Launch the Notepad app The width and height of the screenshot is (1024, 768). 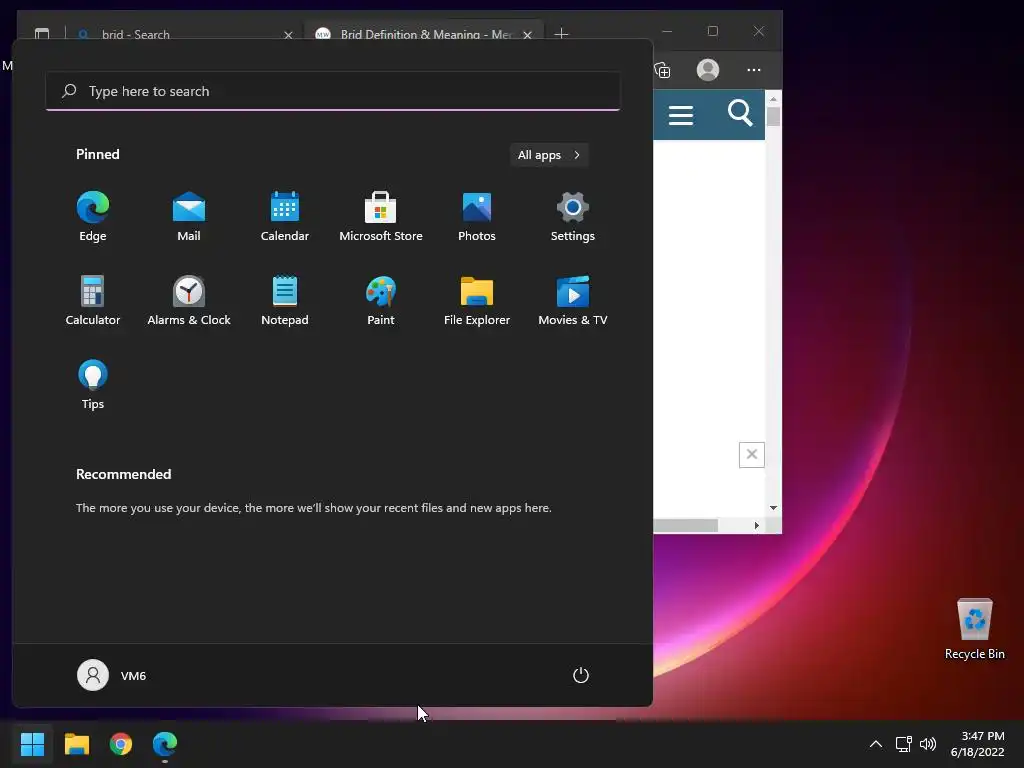tap(285, 301)
